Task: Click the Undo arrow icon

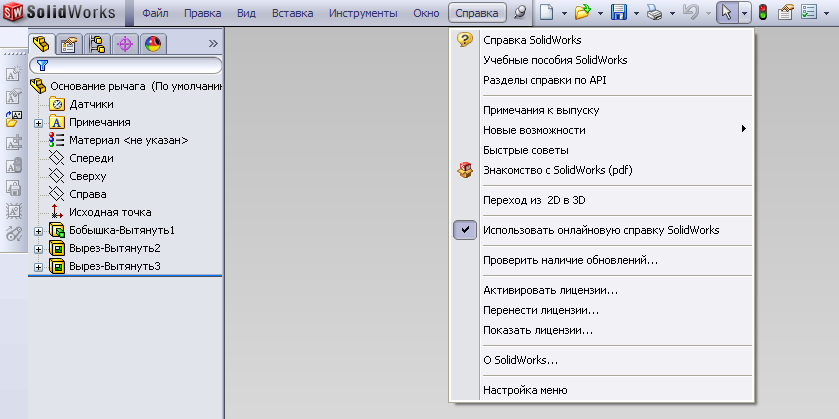Action: (691, 13)
